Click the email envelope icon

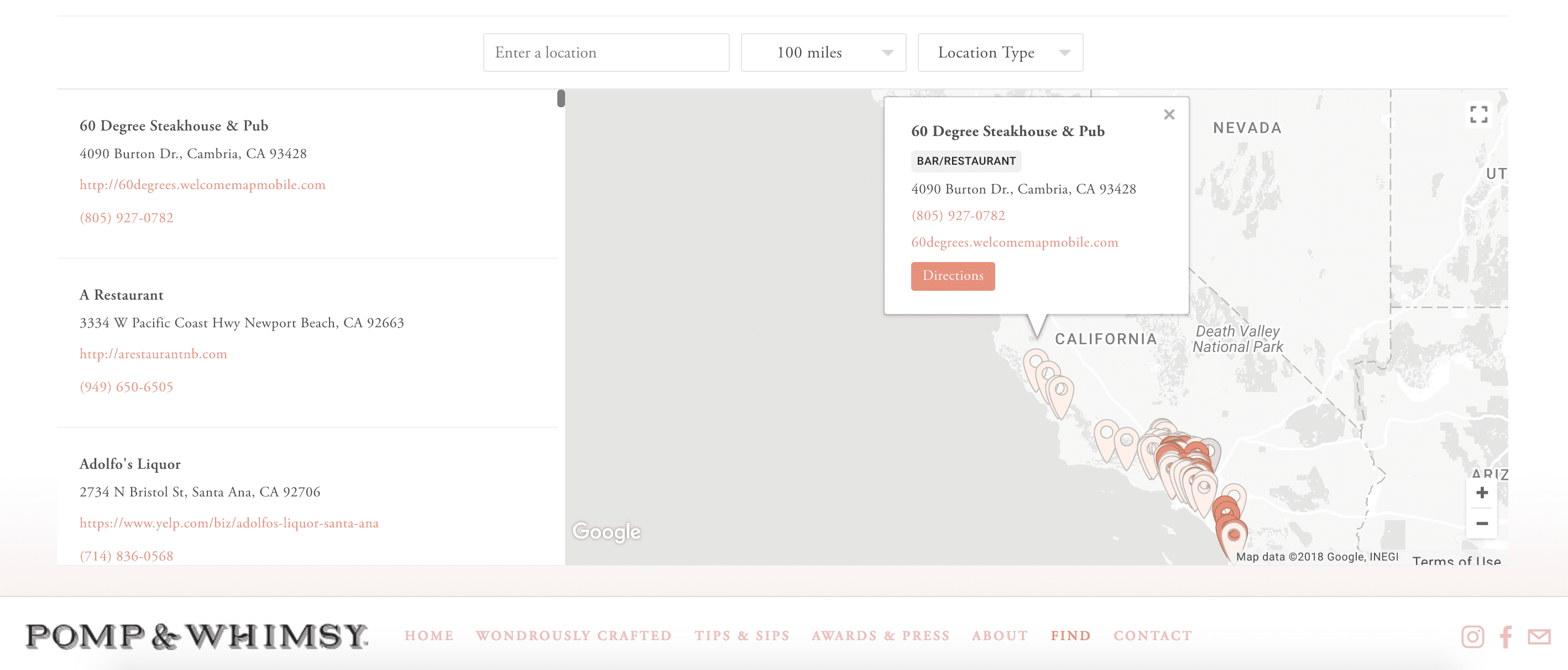coord(1539,636)
